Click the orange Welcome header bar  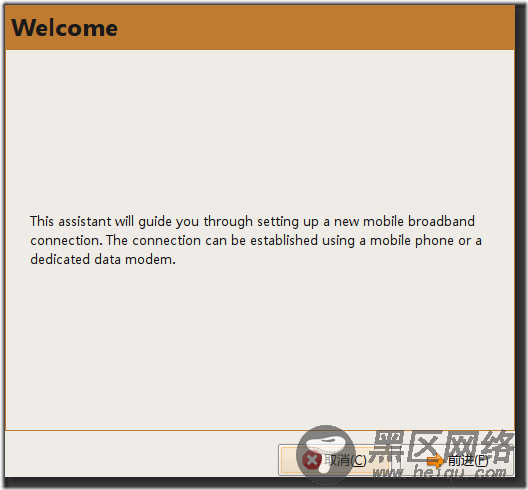tap(260, 28)
